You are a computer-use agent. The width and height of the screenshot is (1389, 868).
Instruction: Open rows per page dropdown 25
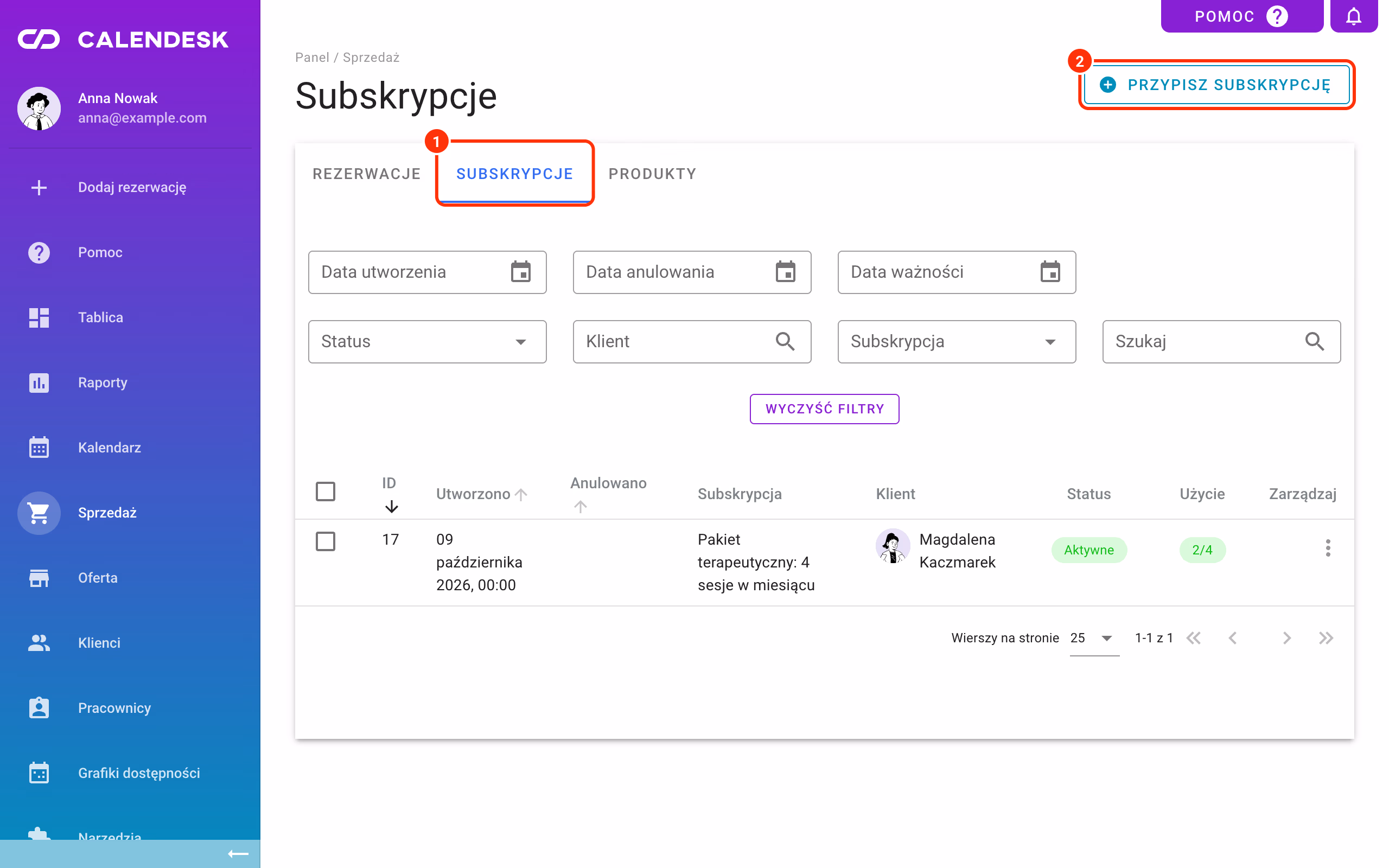(x=1094, y=639)
